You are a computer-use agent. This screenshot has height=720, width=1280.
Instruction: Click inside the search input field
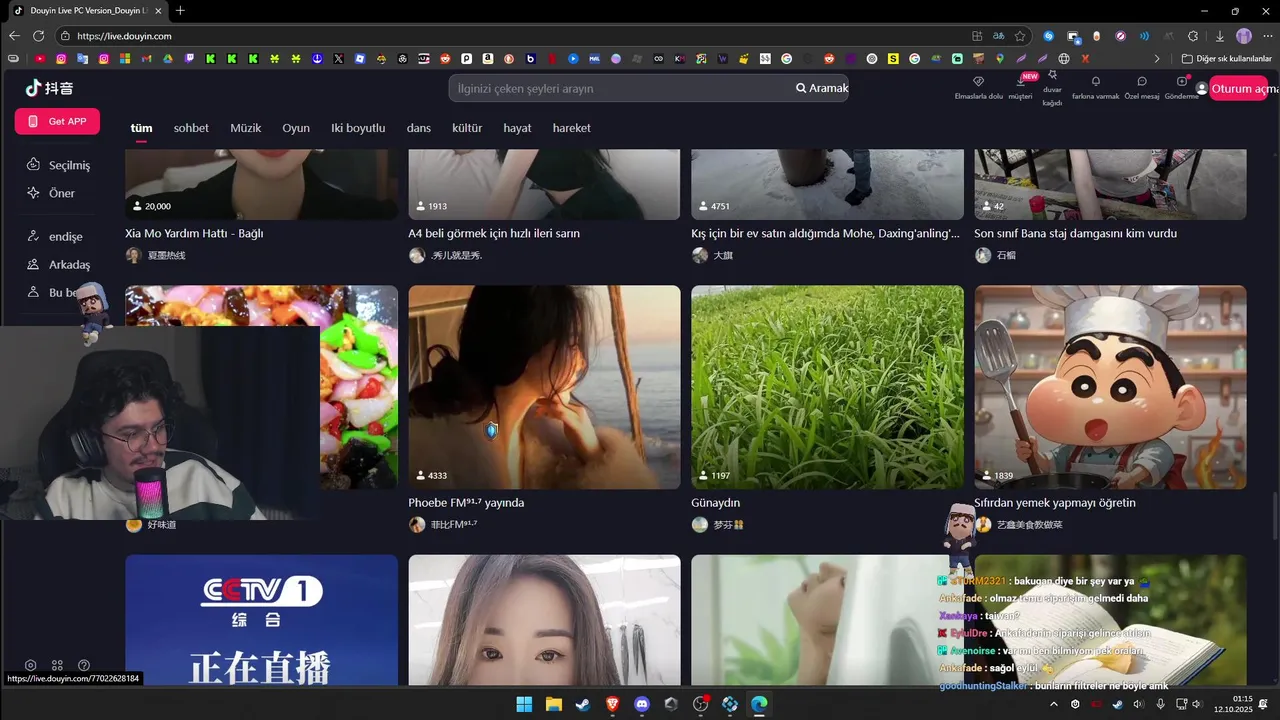click(x=620, y=88)
